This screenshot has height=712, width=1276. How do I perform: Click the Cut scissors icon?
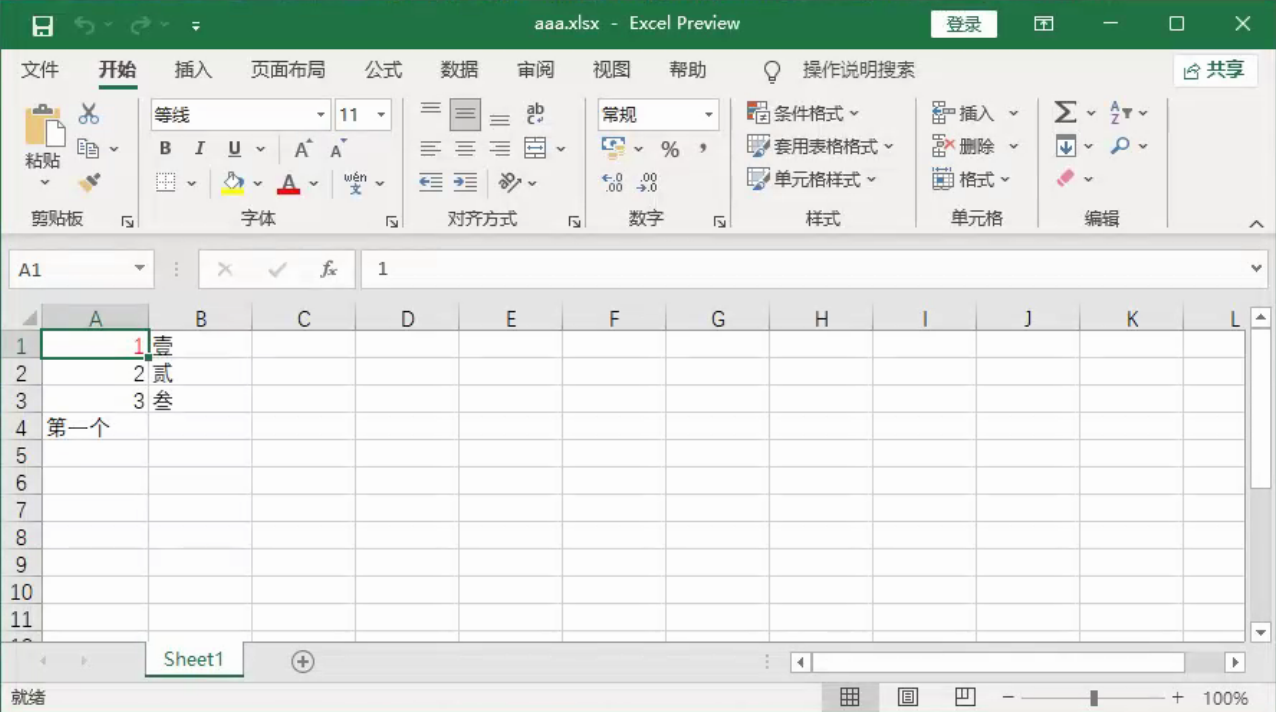pyautogui.click(x=89, y=114)
